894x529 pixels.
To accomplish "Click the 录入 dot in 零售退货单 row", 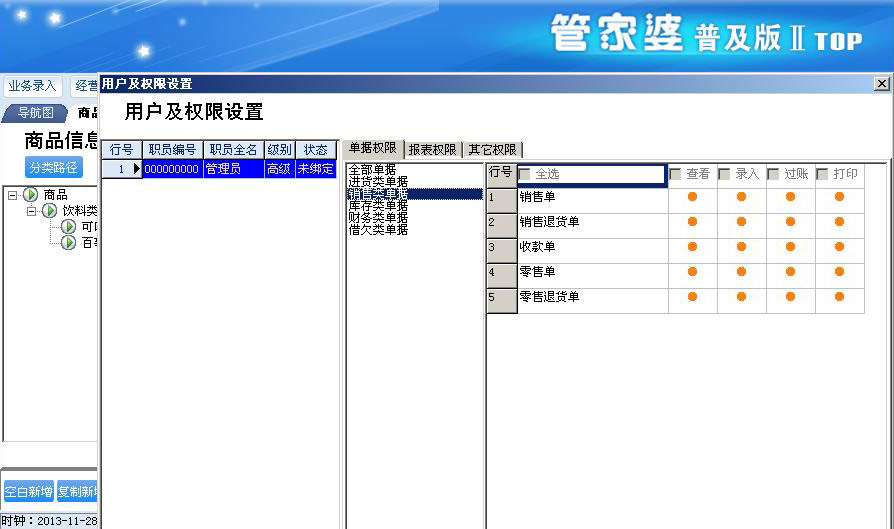I will 741,296.
